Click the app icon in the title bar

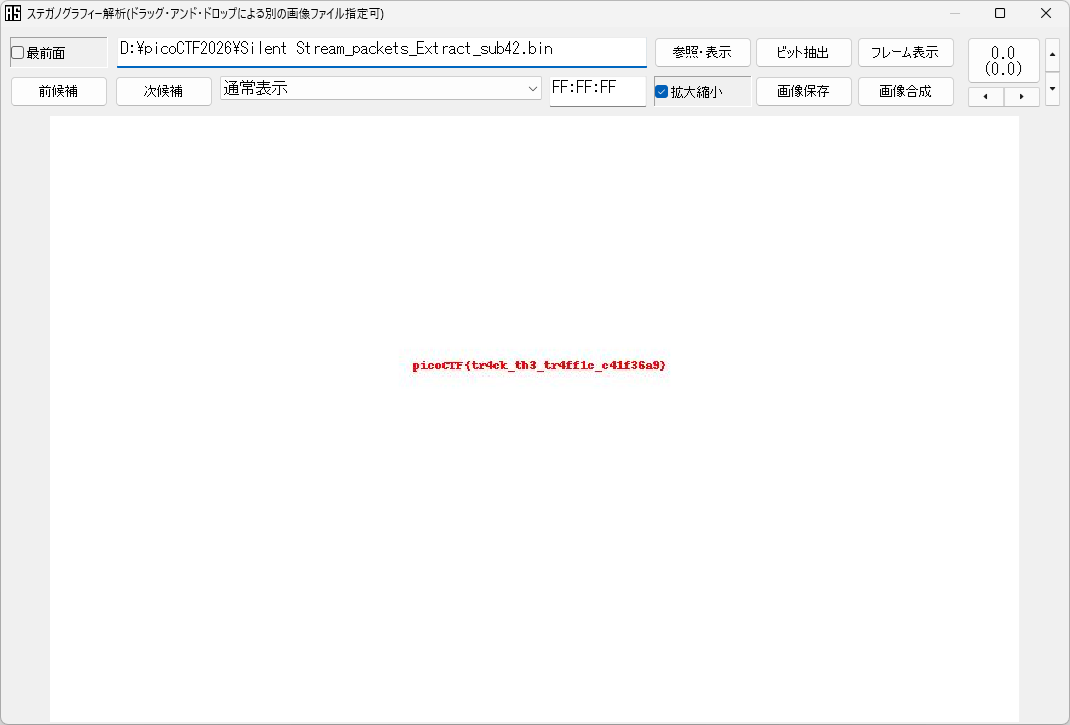(13, 14)
